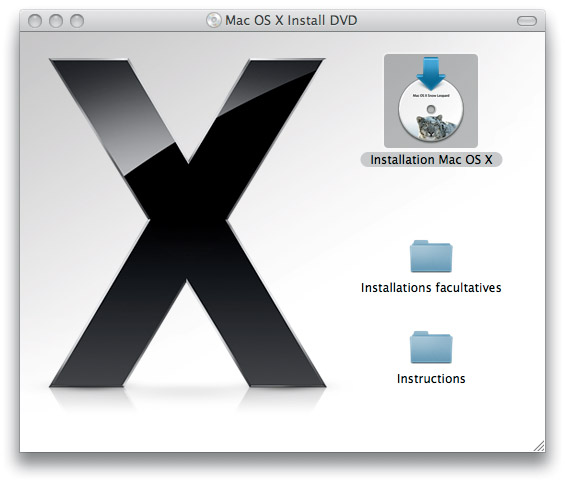Zoom the window using third title button
The height and width of the screenshot is (482, 565).
point(77,21)
